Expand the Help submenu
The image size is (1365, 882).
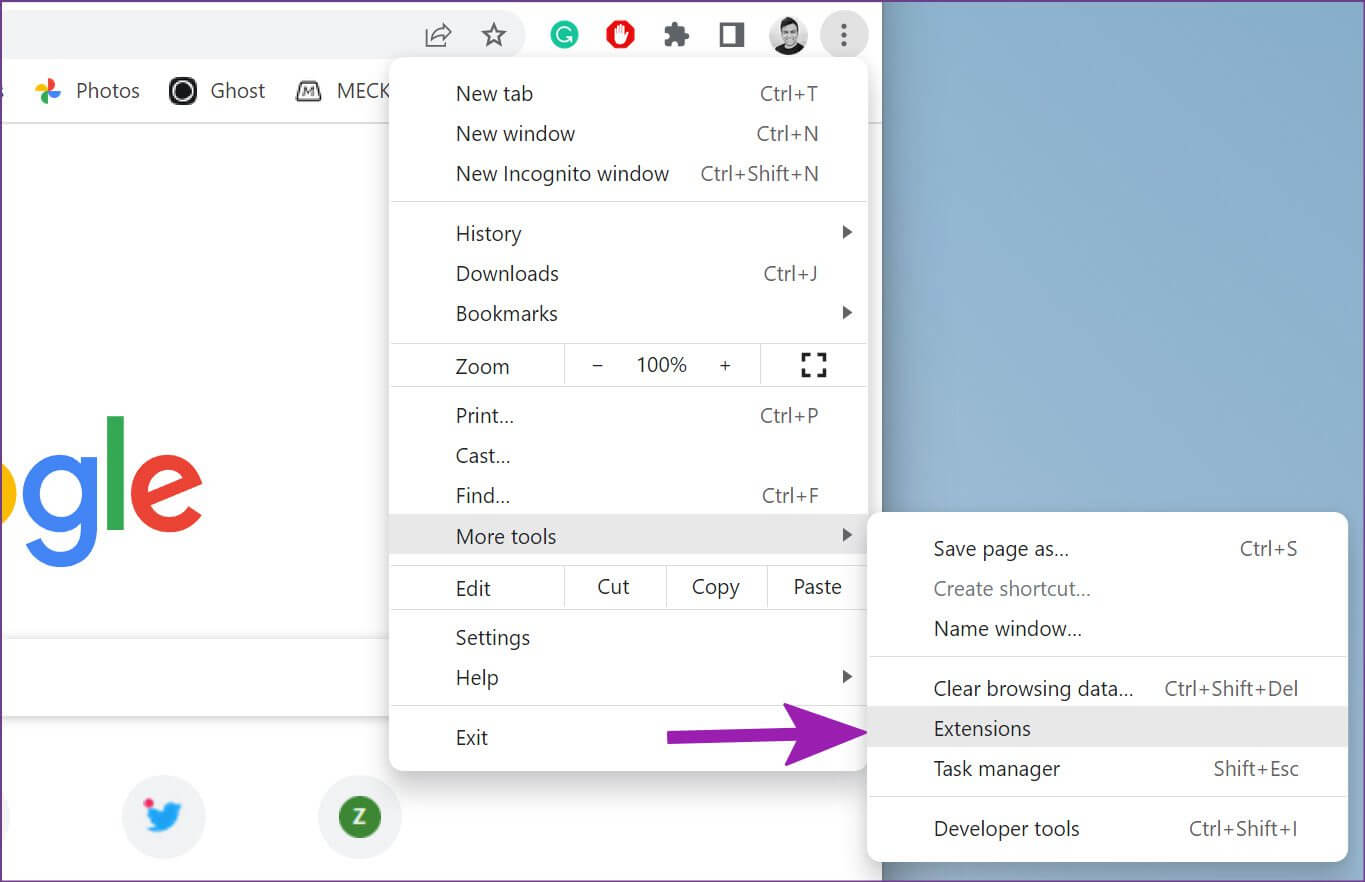pyautogui.click(x=628, y=677)
